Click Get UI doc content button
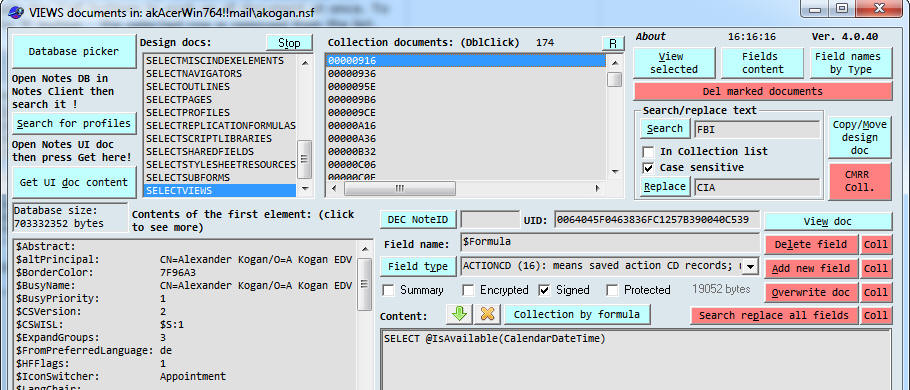 (x=74, y=182)
